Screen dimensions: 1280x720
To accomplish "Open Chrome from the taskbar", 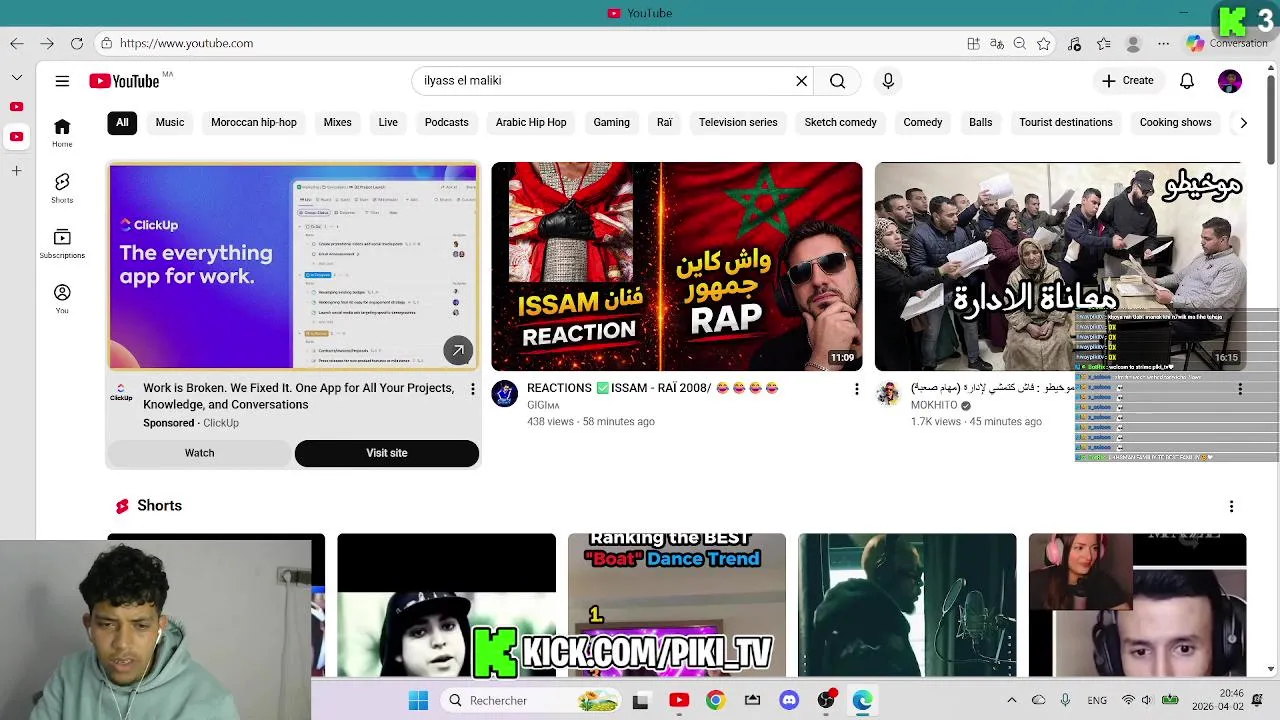I will point(715,701).
